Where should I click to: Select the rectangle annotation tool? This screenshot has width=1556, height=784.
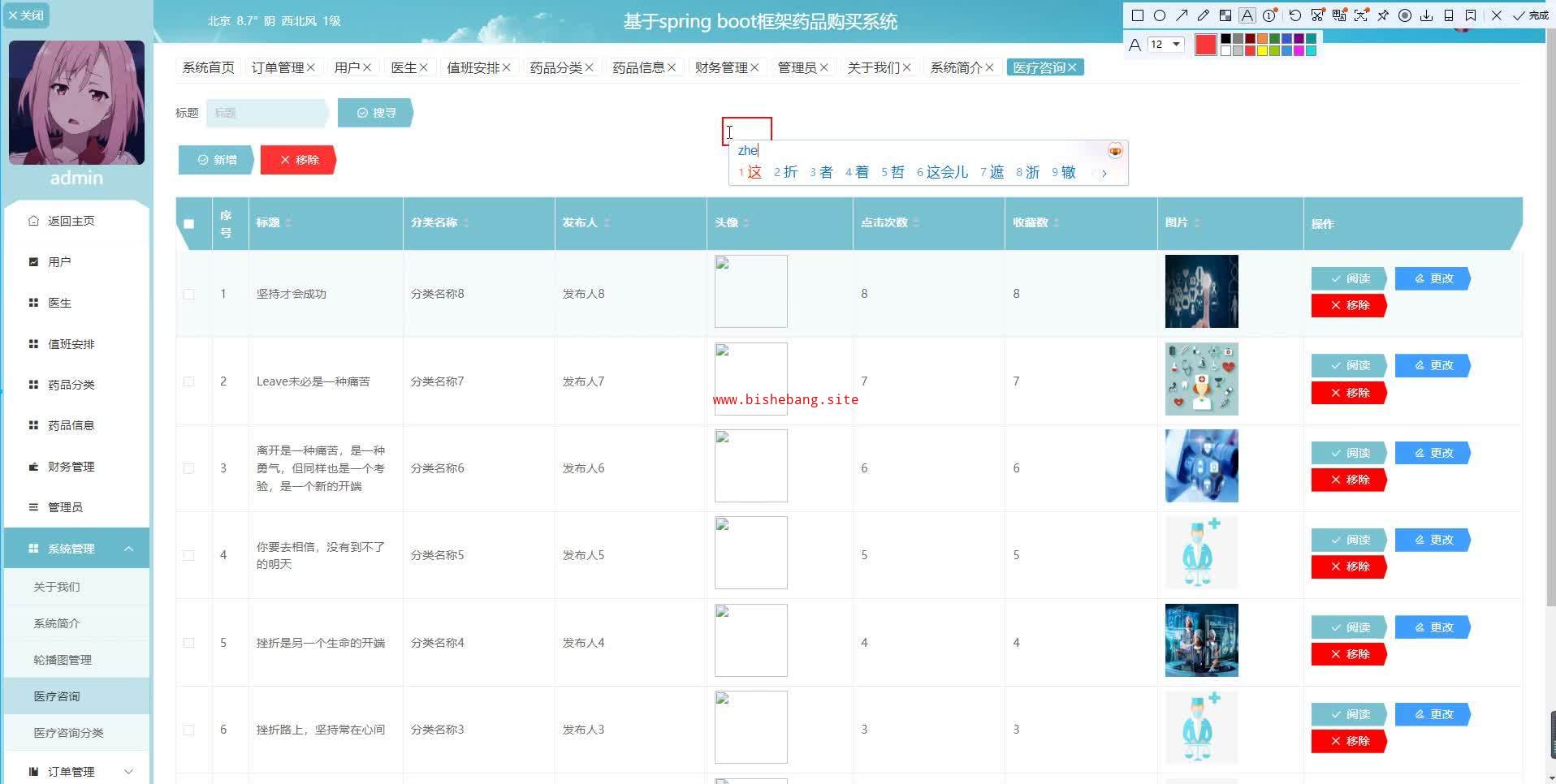[1137, 15]
